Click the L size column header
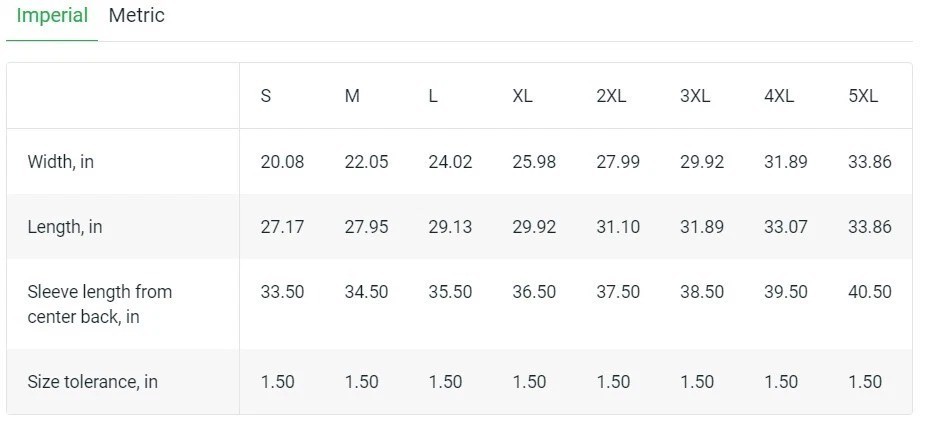Image resolution: width=932 pixels, height=433 pixels. point(433,96)
